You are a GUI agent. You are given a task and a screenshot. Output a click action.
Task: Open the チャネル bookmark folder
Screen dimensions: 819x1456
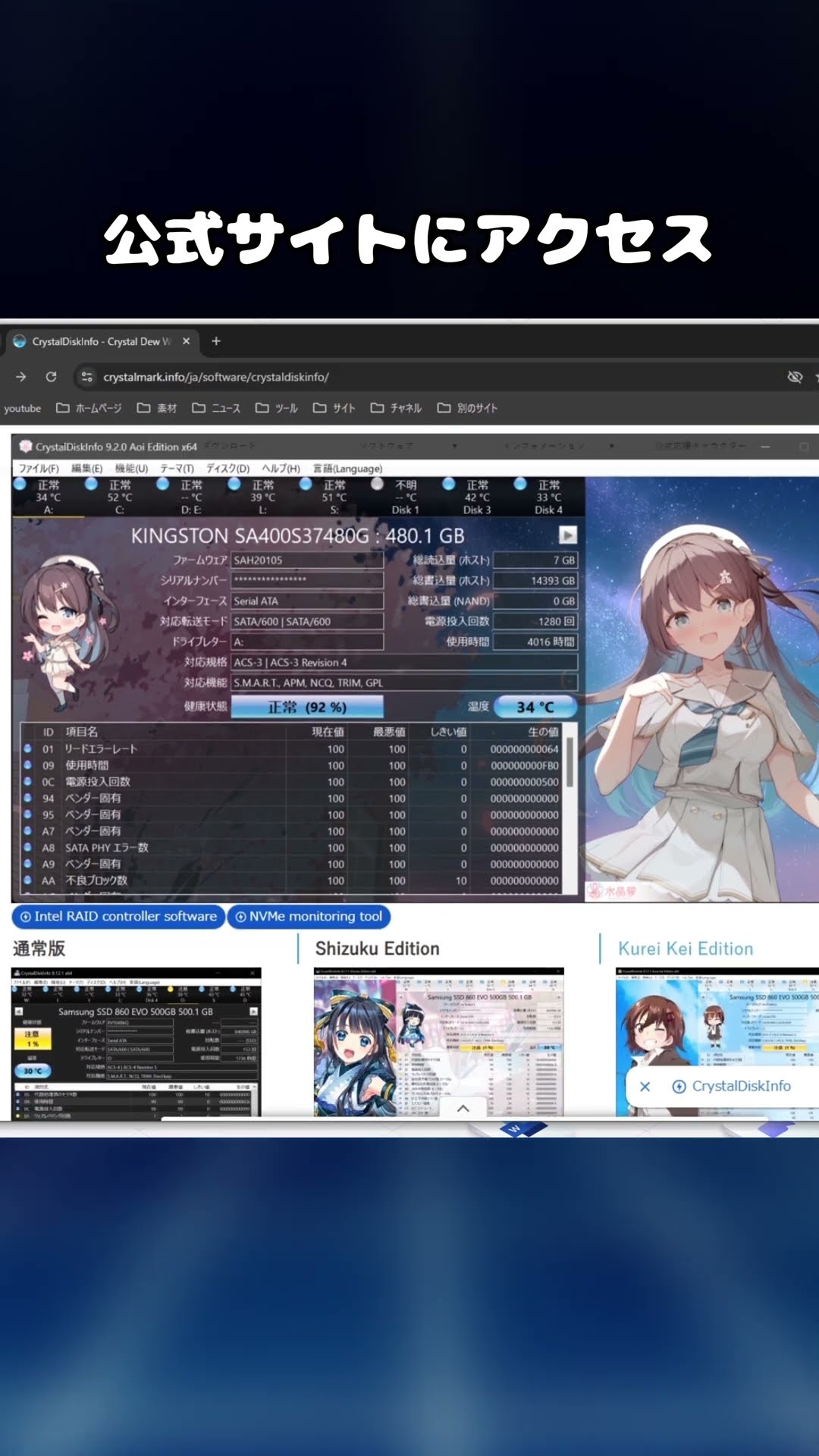click(x=396, y=408)
